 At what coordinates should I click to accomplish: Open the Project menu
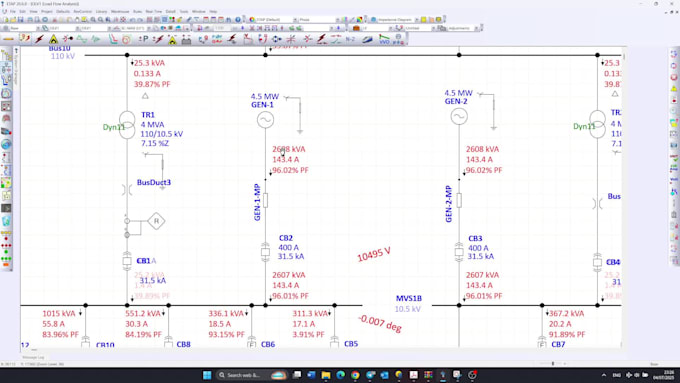46,12
